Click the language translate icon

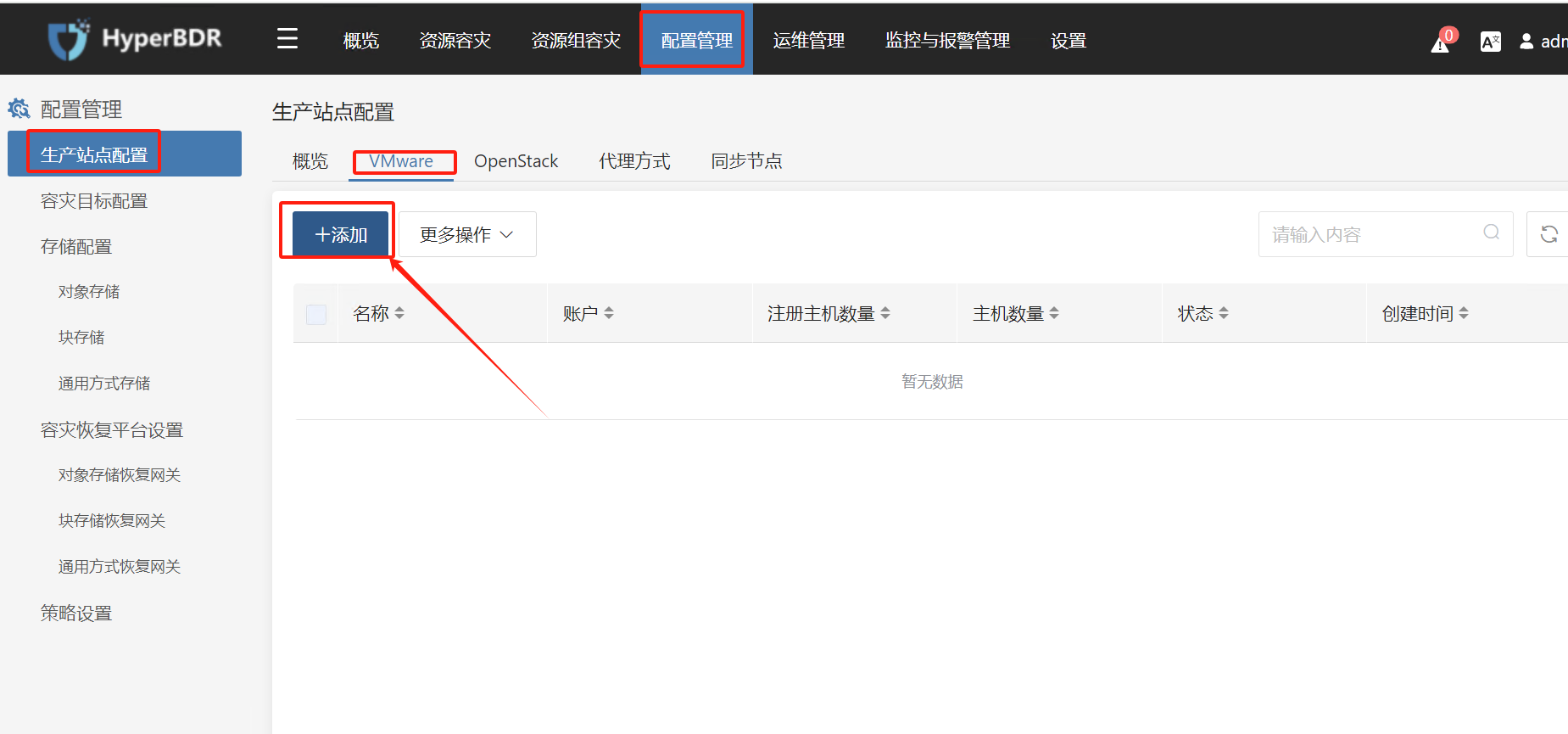[x=1490, y=41]
